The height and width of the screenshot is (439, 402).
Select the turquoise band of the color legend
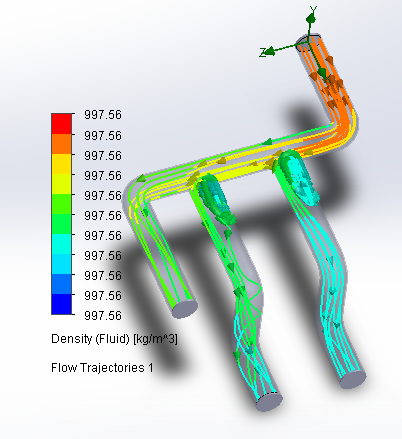(x=61, y=244)
